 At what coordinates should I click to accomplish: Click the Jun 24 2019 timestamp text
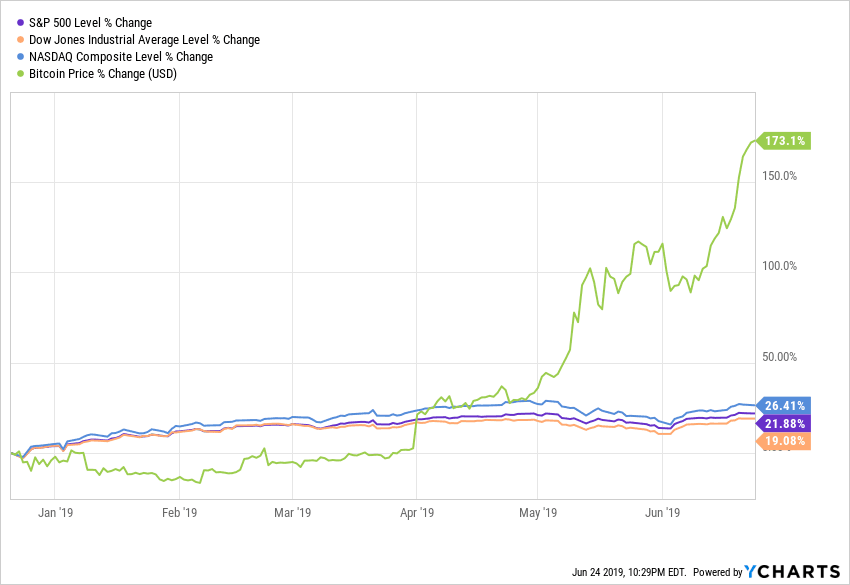(629, 573)
